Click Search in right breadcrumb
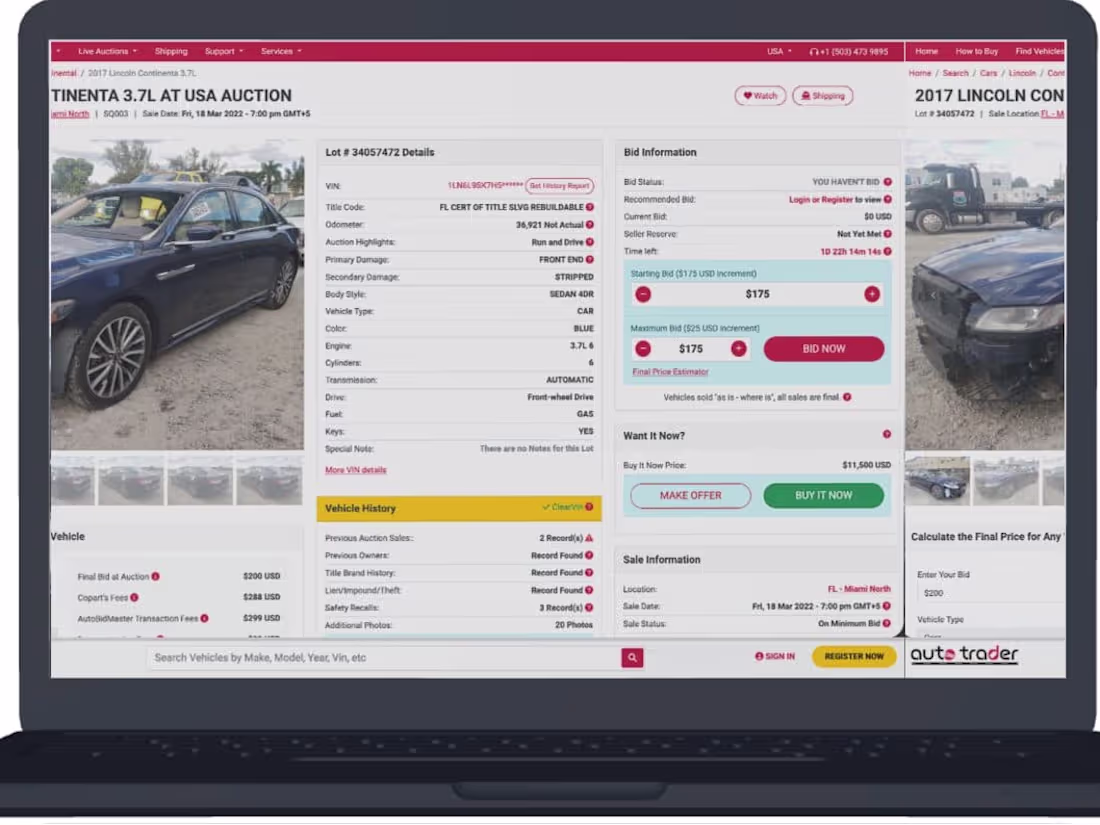Screen dimensions: 1100x825 (955, 73)
